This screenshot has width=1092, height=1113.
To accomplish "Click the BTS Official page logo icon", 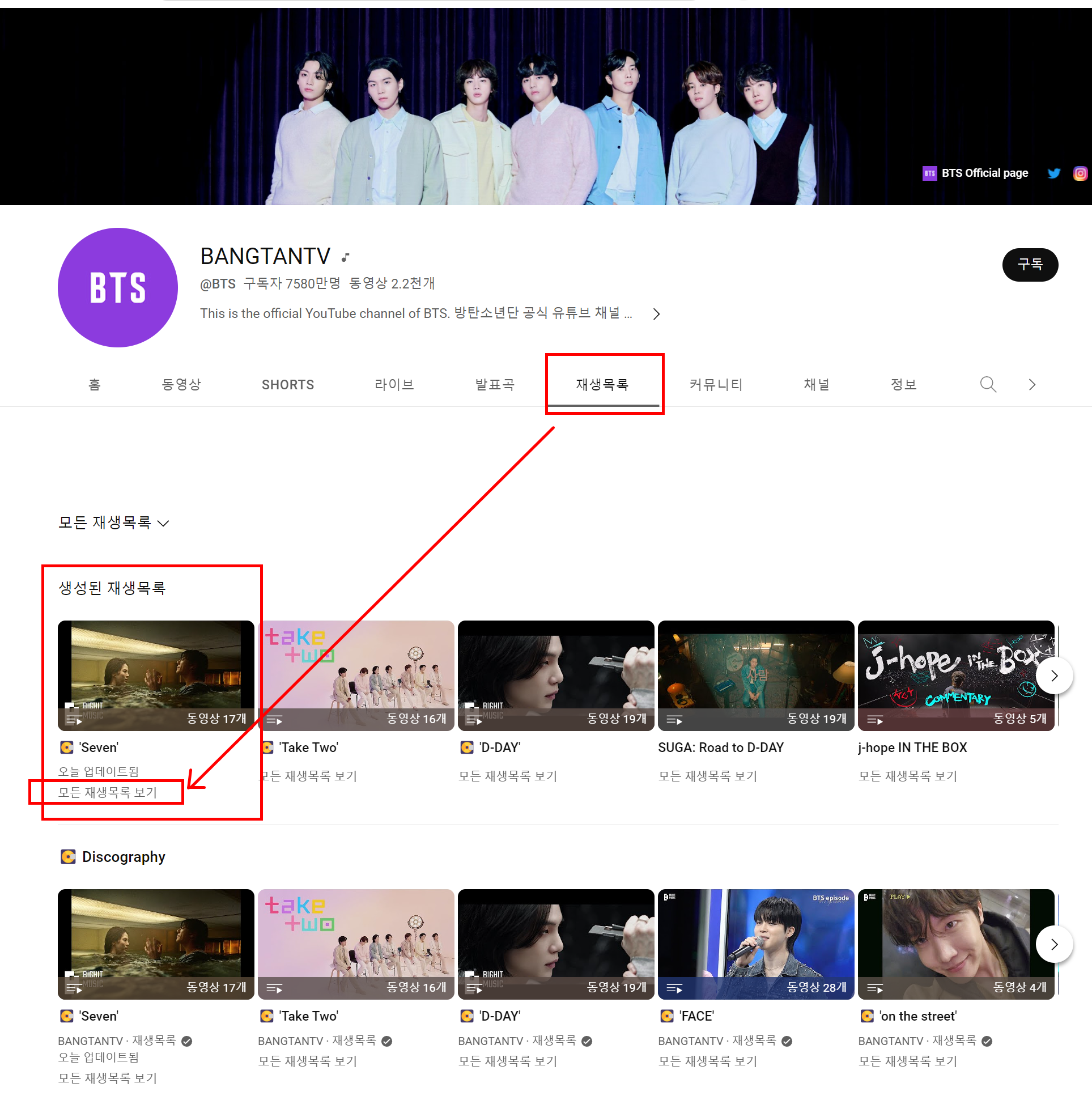I will (x=929, y=173).
